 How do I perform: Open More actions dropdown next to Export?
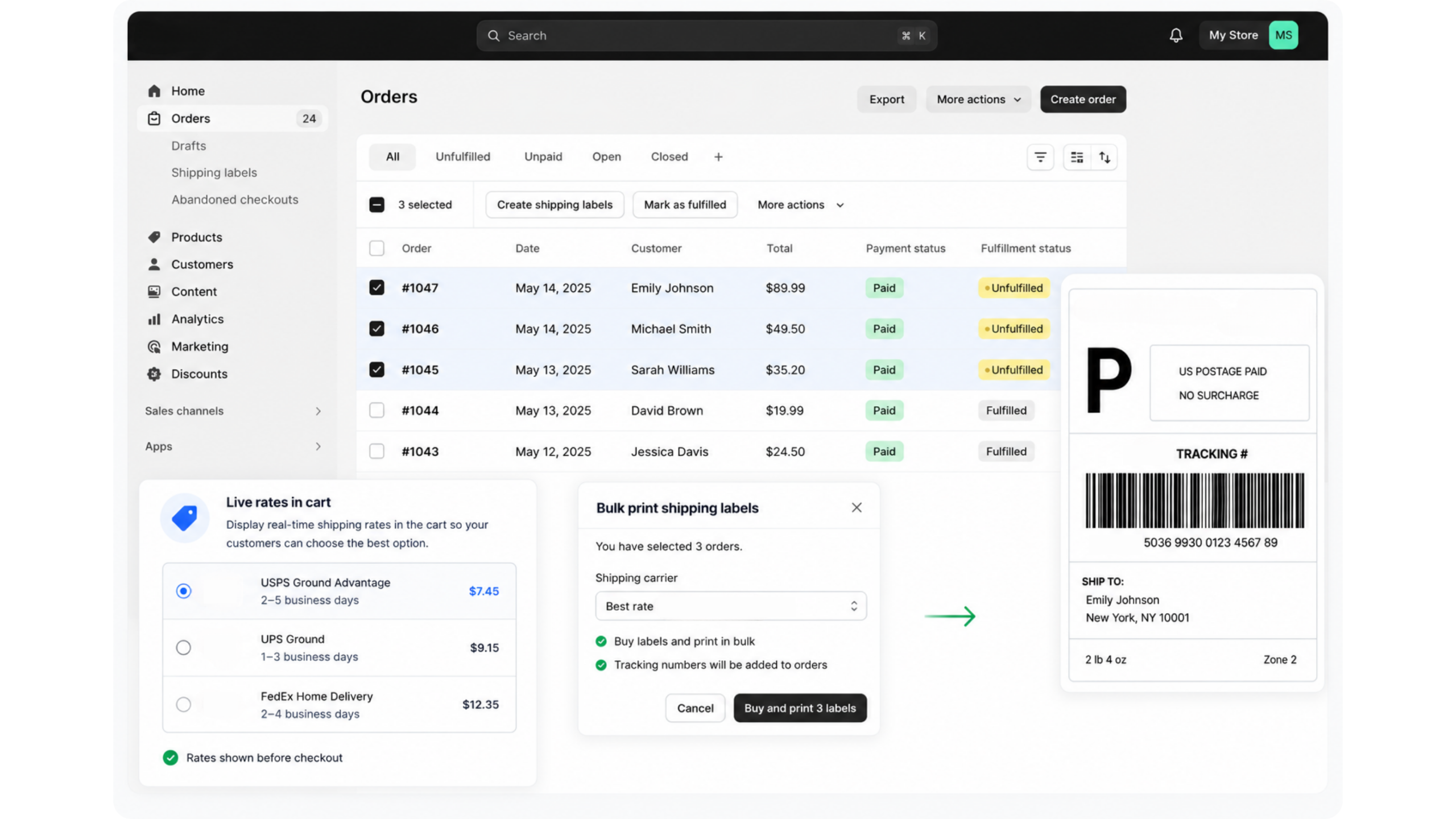[978, 100]
